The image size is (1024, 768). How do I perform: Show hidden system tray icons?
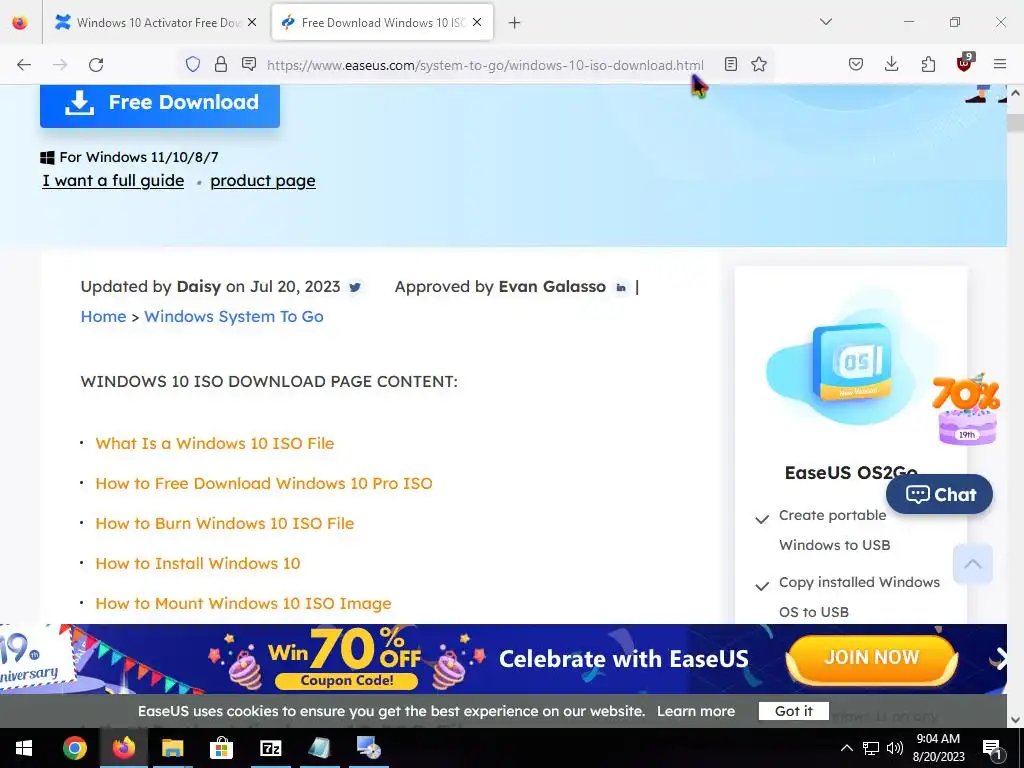(x=846, y=748)
